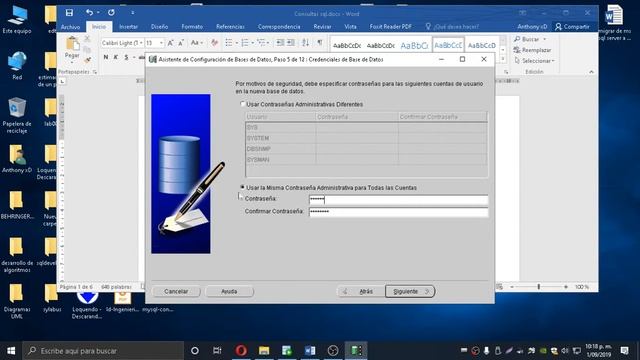Image resolution: width=640 pixels, height=360 pixels.
Task: Click the Cancelar button in the wizard
Action: click(x=176, y=291)
